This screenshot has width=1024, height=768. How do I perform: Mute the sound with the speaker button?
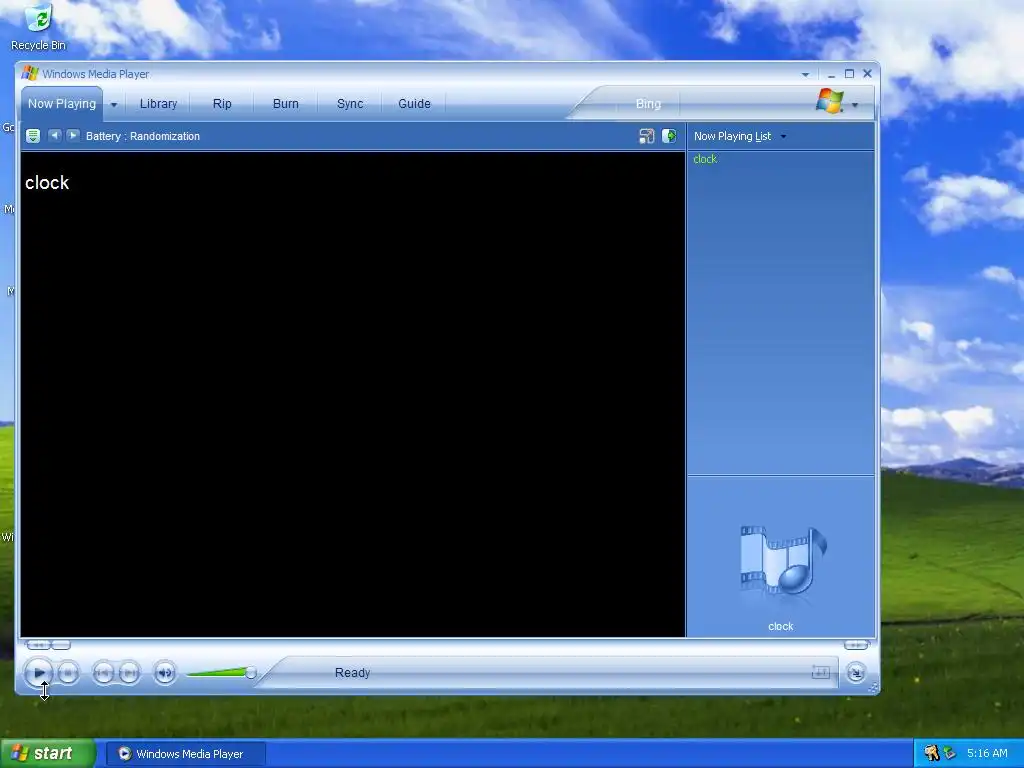tap(165, 673)
